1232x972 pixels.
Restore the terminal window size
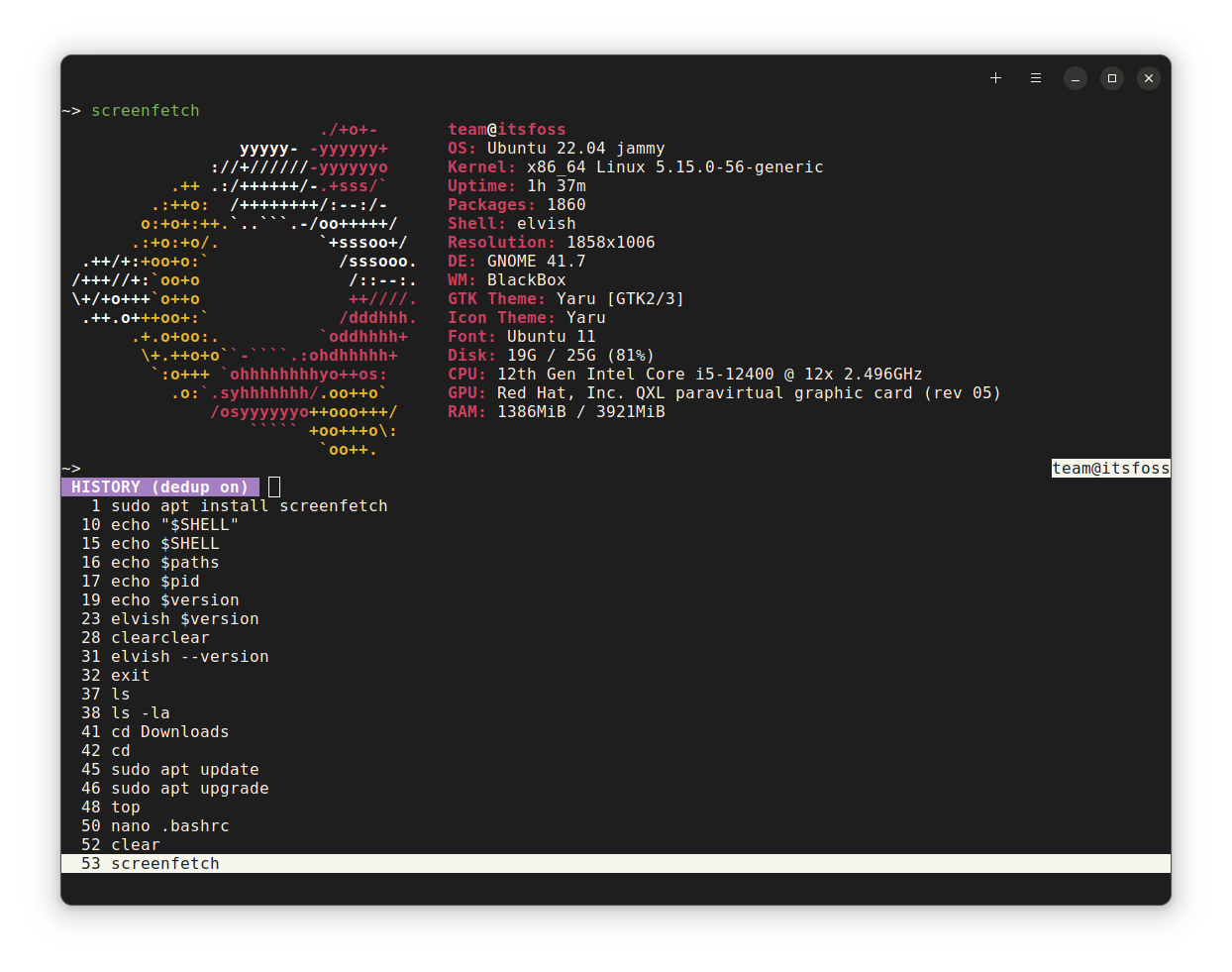(x=1111, y=77)
